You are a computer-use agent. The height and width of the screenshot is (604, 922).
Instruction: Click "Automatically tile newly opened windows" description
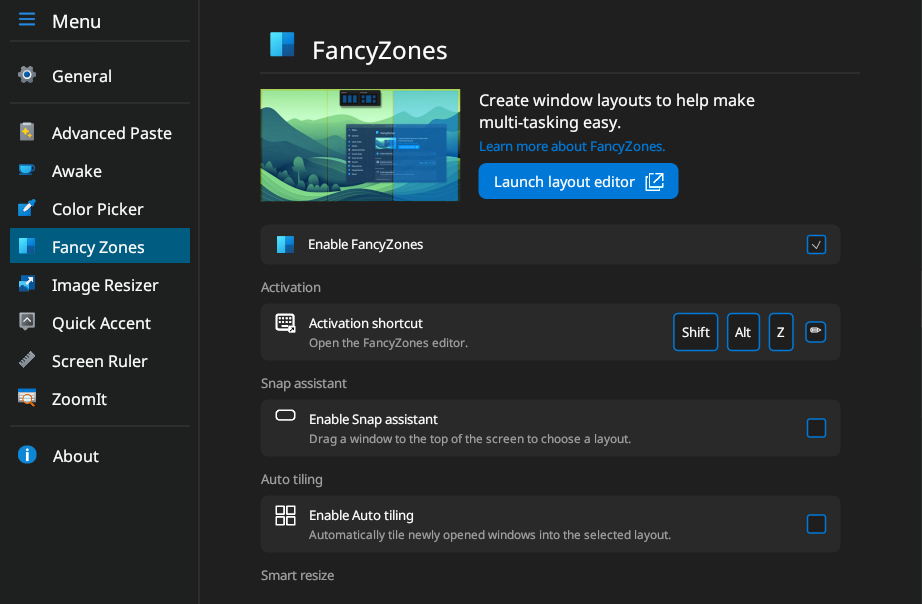[x=490, y=535]
